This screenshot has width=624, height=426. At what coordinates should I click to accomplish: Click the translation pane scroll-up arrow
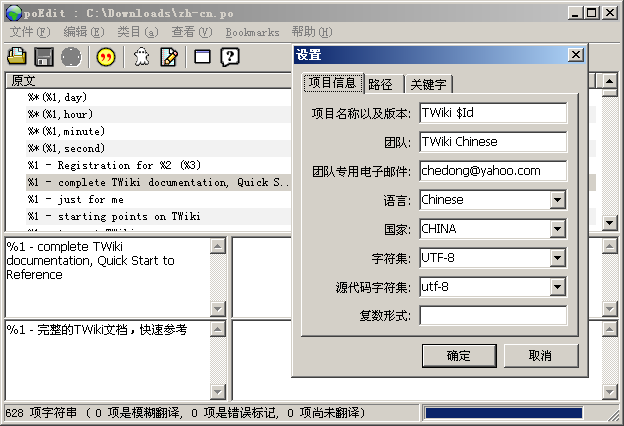(217, 328)
